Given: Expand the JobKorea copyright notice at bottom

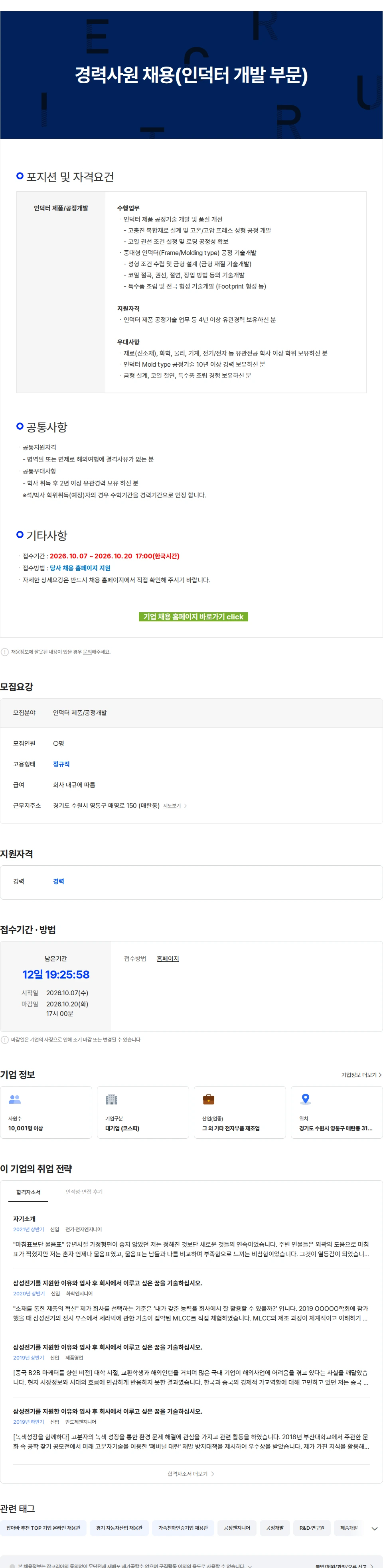Looking at the screenshot, I should click(x=250, y=1566).
